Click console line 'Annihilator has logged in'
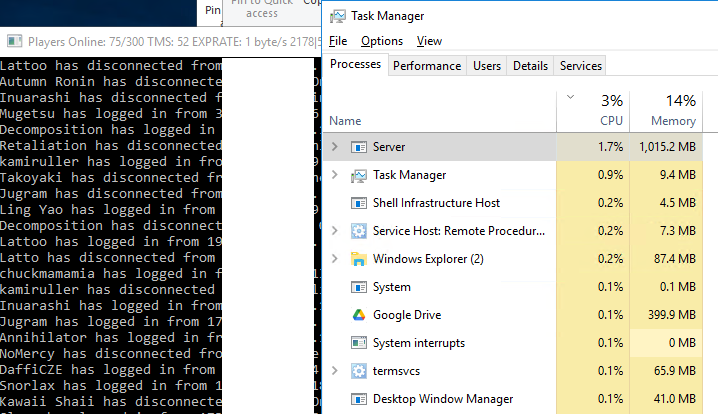Viewport: 718px width, 414px height. (x=111, y=338)
